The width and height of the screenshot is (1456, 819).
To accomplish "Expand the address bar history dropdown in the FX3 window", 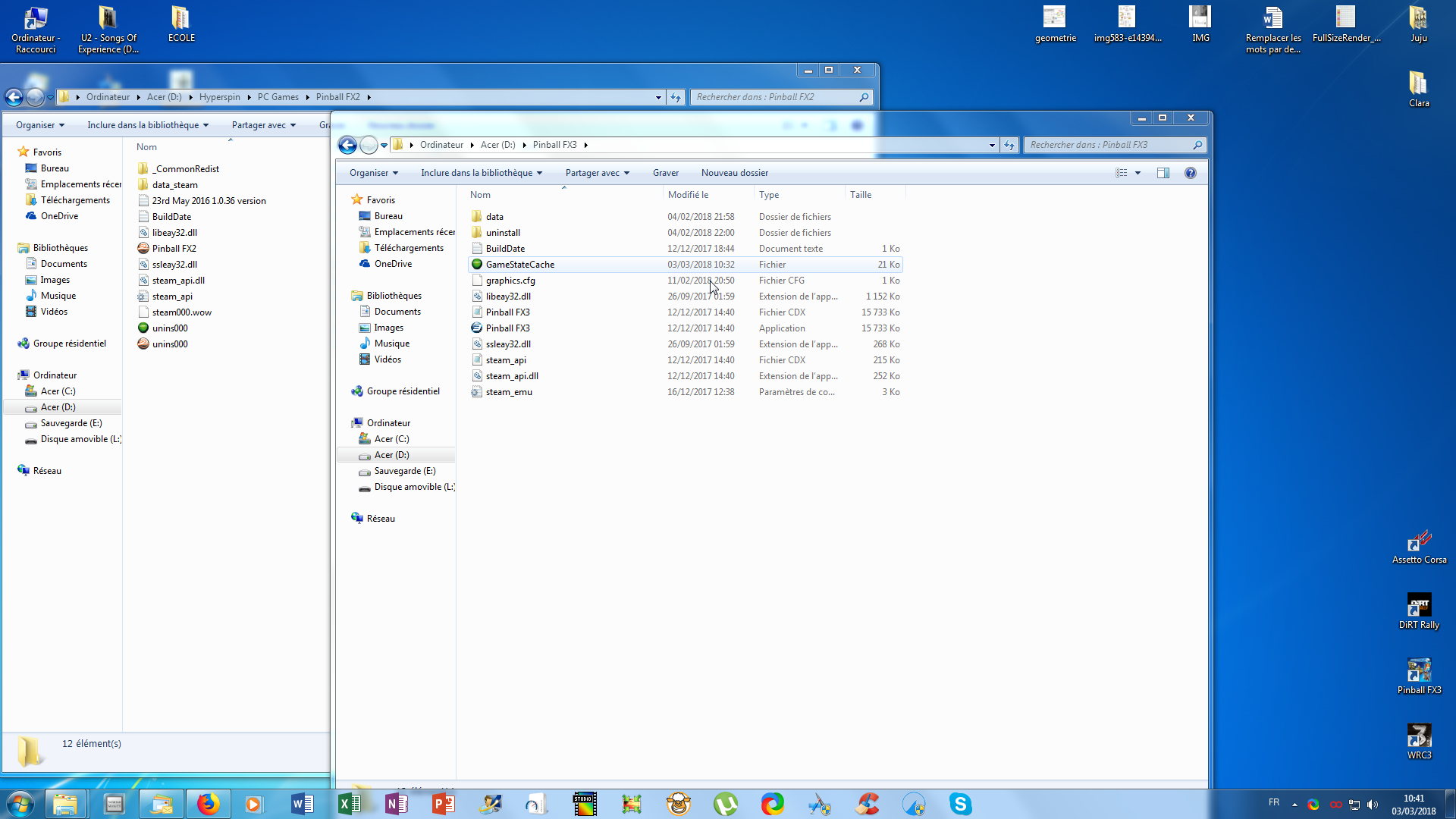I will click(x=992, y=145).
